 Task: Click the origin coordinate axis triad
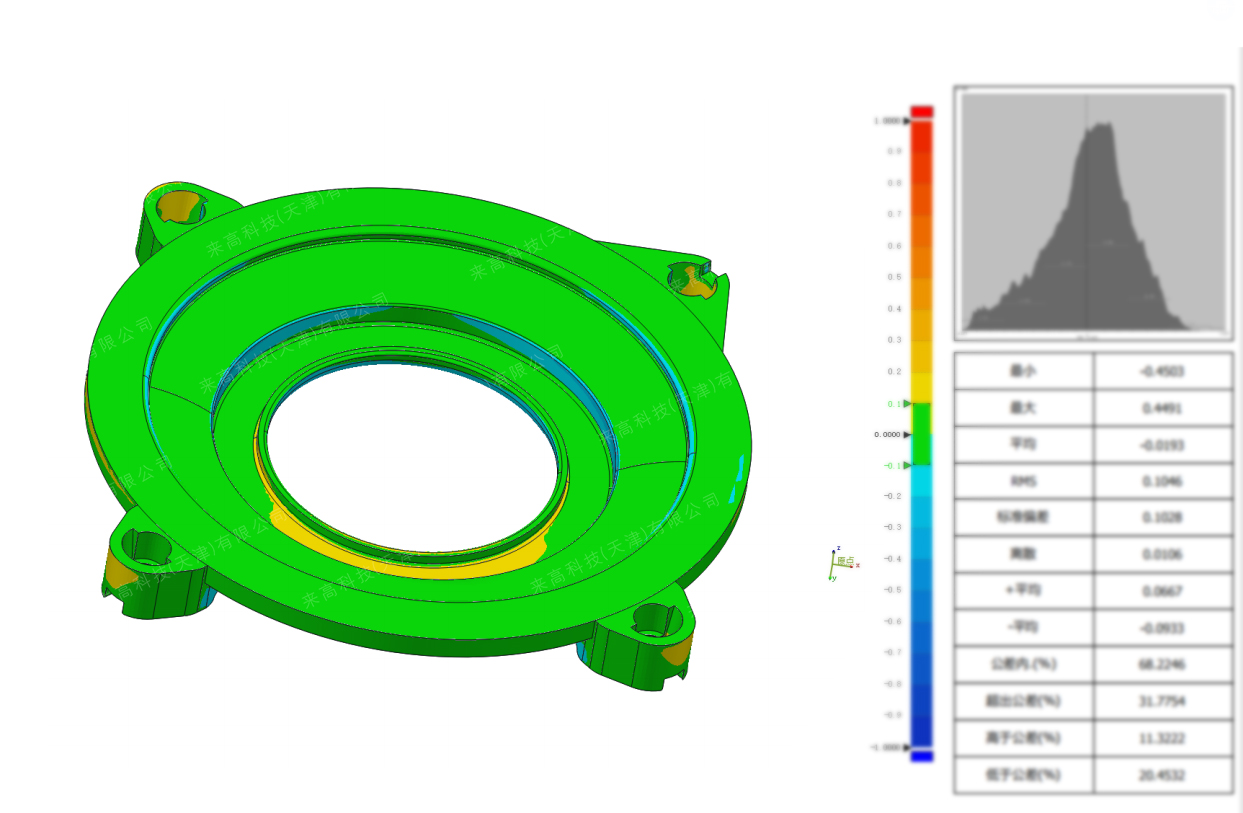tap(836, 566)
